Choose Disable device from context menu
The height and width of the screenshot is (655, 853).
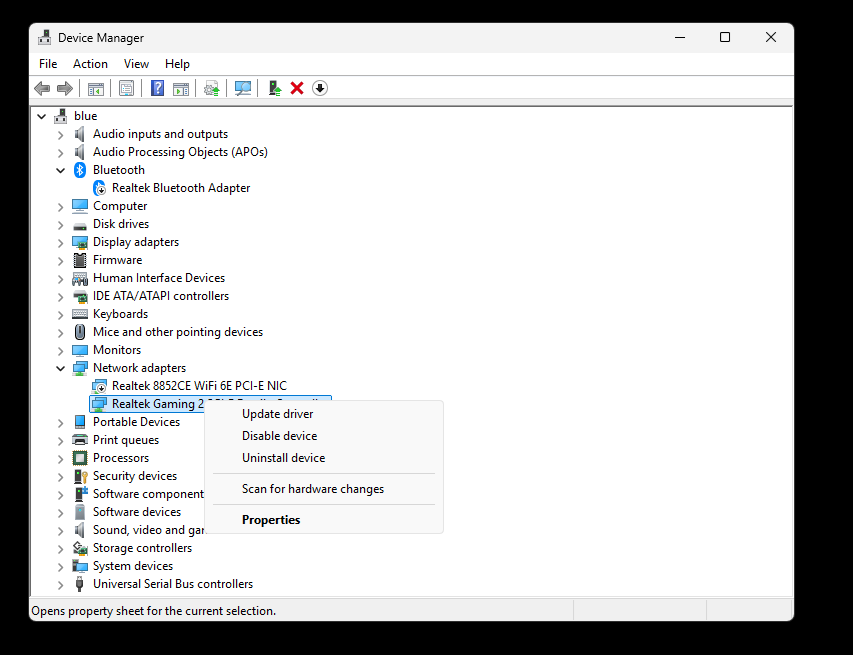[324, 436]
